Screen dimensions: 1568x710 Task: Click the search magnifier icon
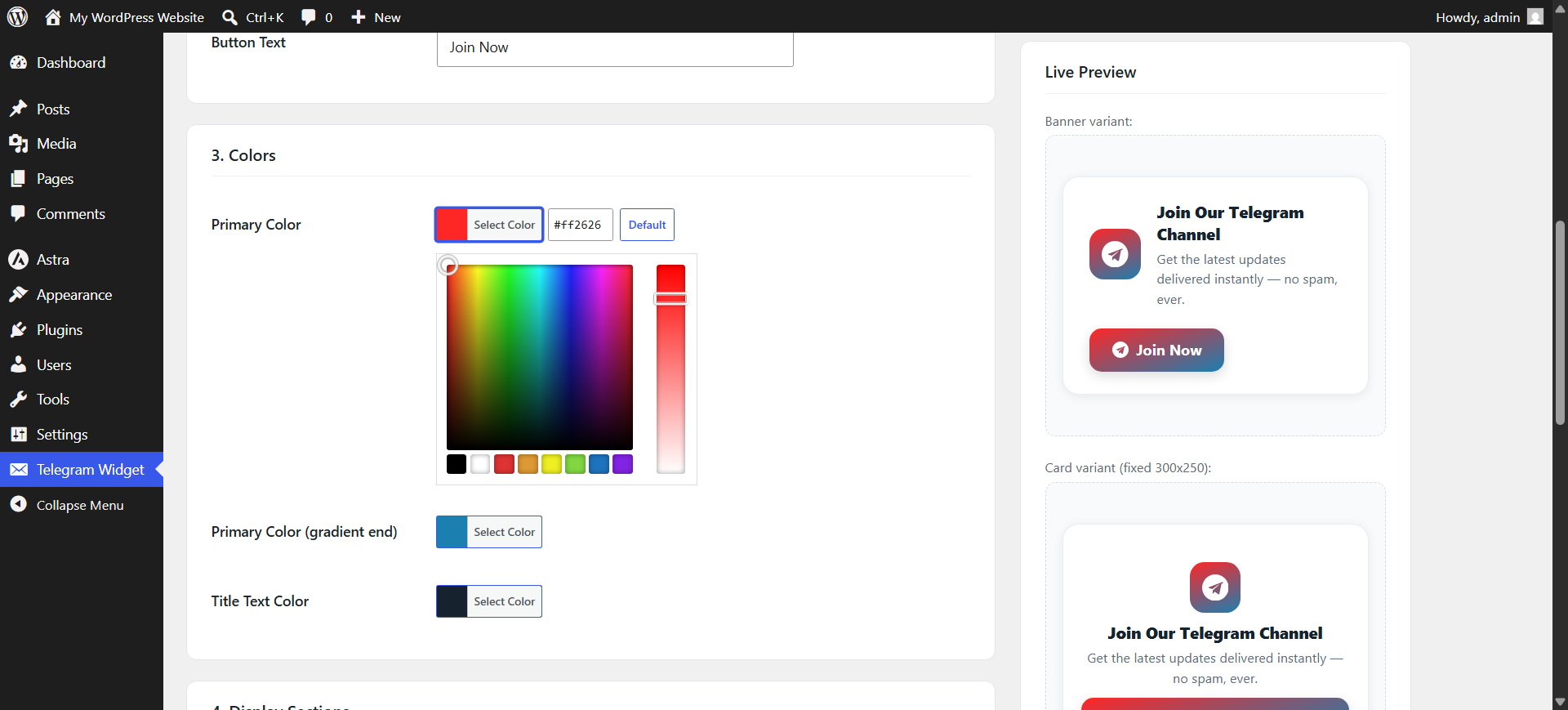230,17
